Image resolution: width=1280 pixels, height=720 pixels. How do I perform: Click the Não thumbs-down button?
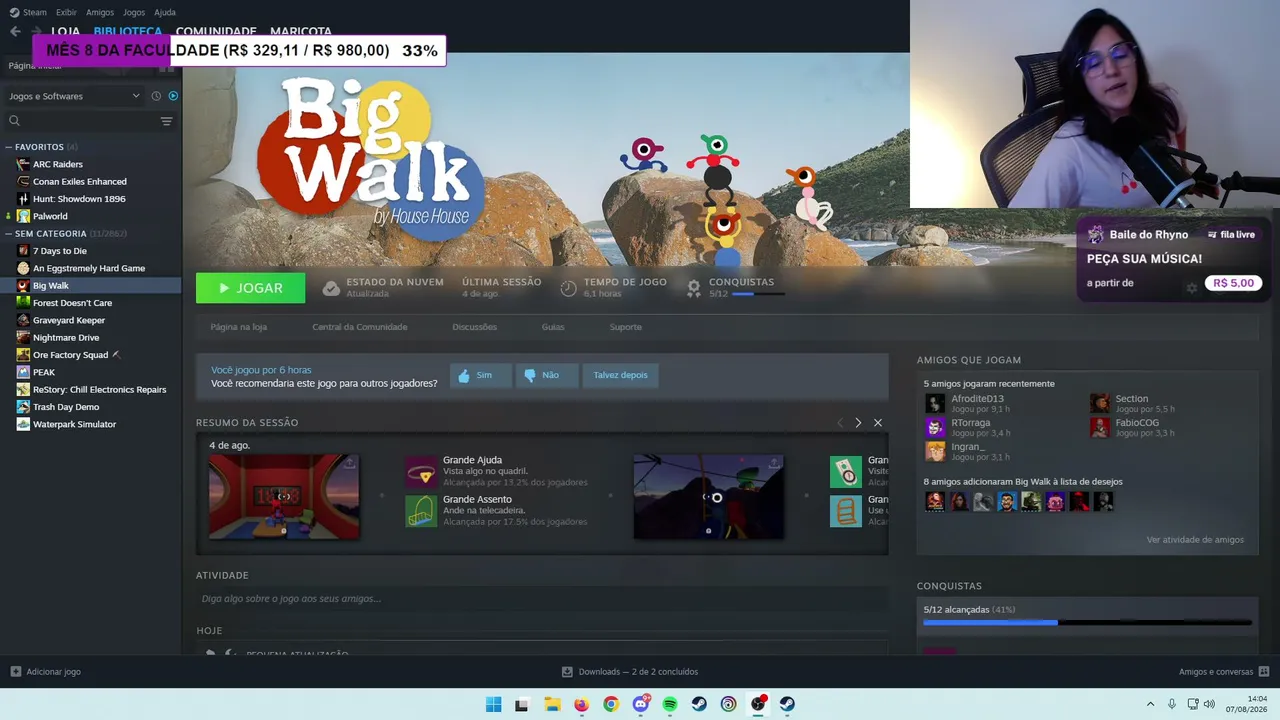pyautogui.click(x=547, y=375)
